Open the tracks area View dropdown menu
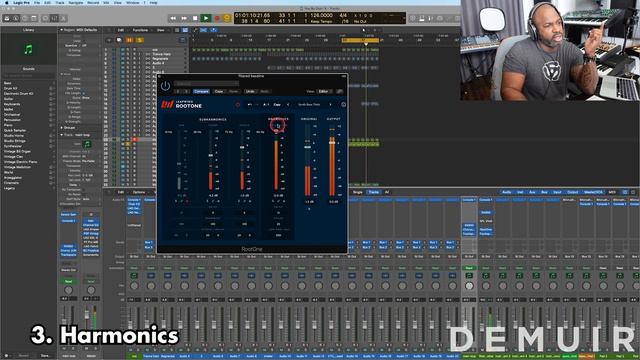Image resolution: width=640 pixels, height=360 pixels. pos(161,30)
